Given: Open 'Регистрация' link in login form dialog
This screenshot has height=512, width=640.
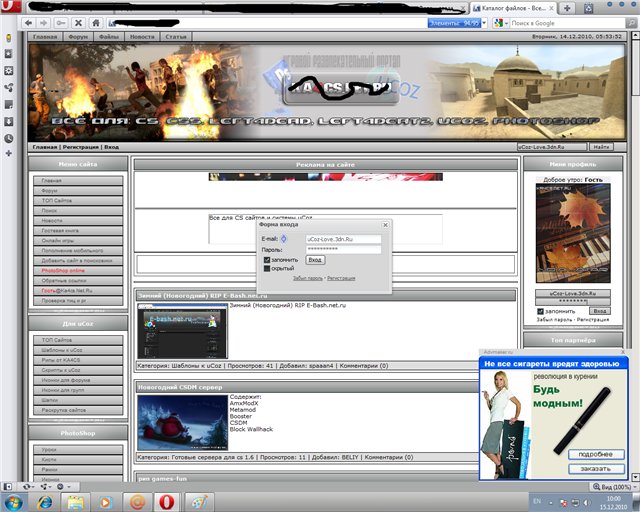Looking at the screenshot, I should point(341,278).
